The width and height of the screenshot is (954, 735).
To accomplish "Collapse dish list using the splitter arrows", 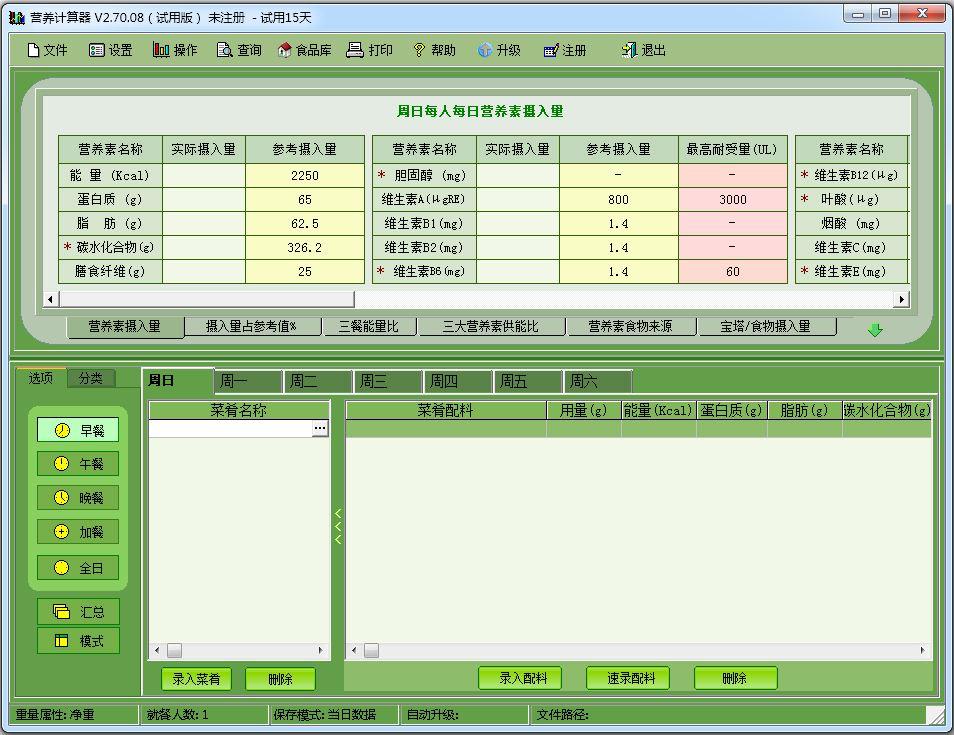I will [x=338, y=526].
